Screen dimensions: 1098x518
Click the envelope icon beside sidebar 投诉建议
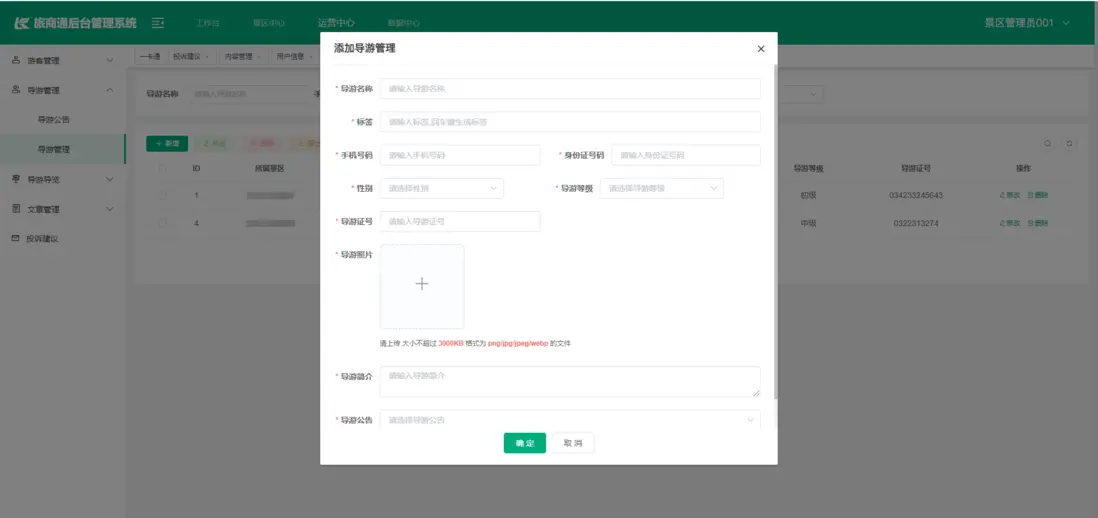coord(16,239)
